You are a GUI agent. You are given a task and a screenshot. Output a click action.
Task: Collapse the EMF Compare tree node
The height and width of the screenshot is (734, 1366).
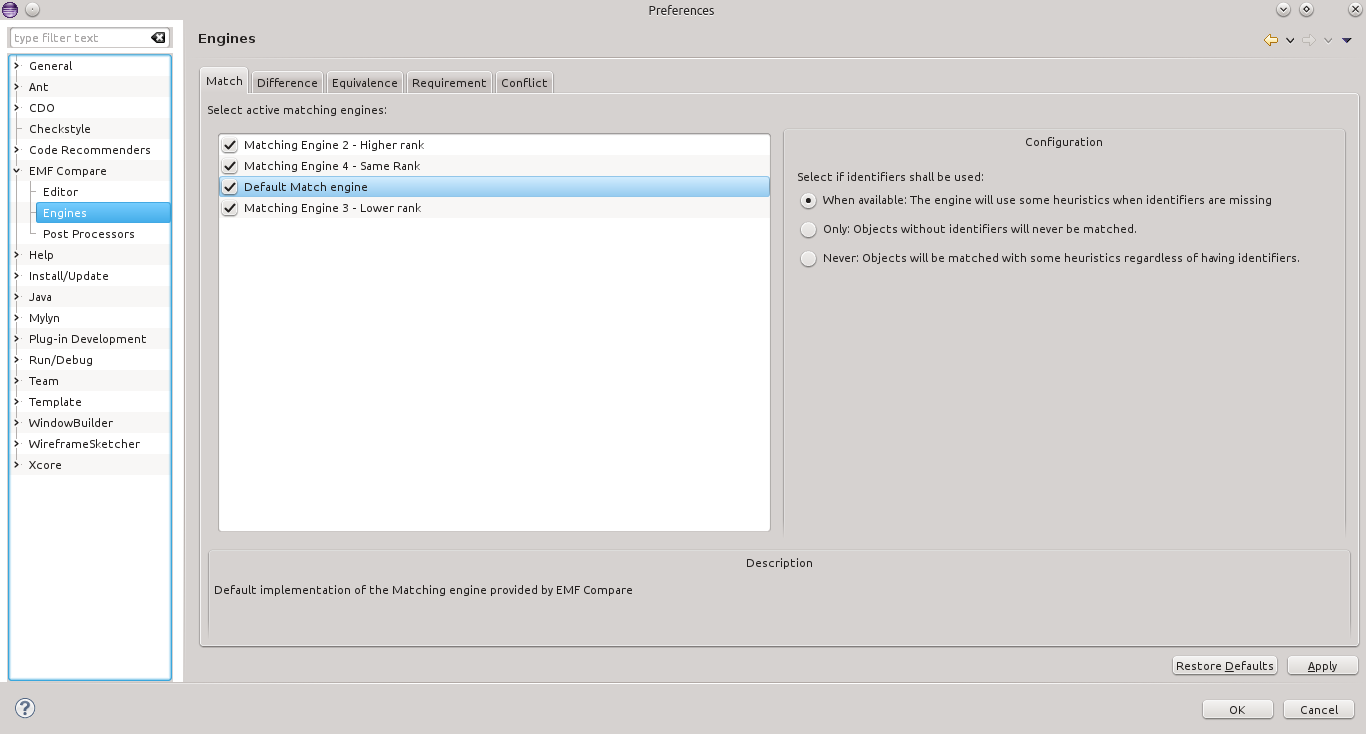(x=17, y=171)
